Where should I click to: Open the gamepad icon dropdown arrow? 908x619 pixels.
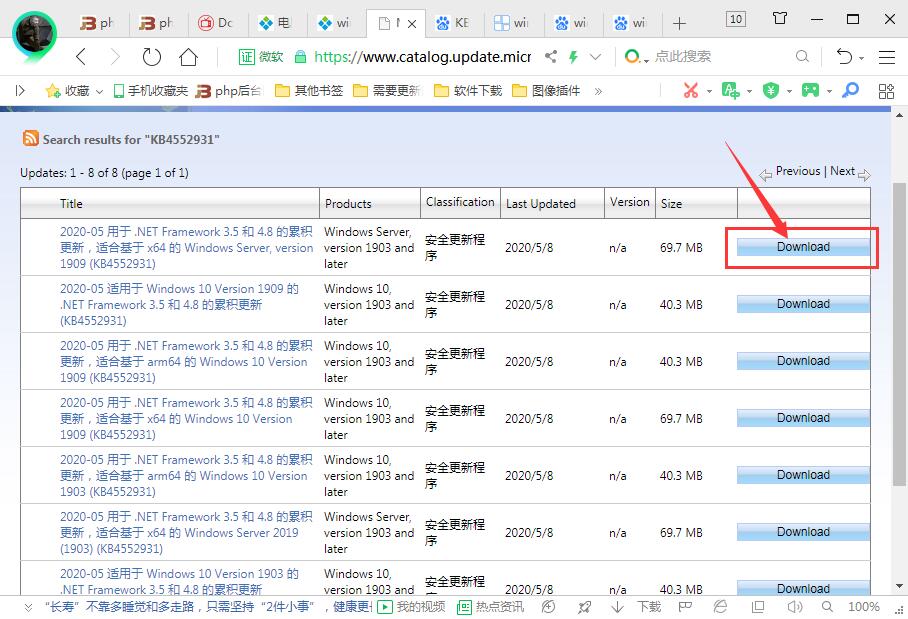pos(829,91)
